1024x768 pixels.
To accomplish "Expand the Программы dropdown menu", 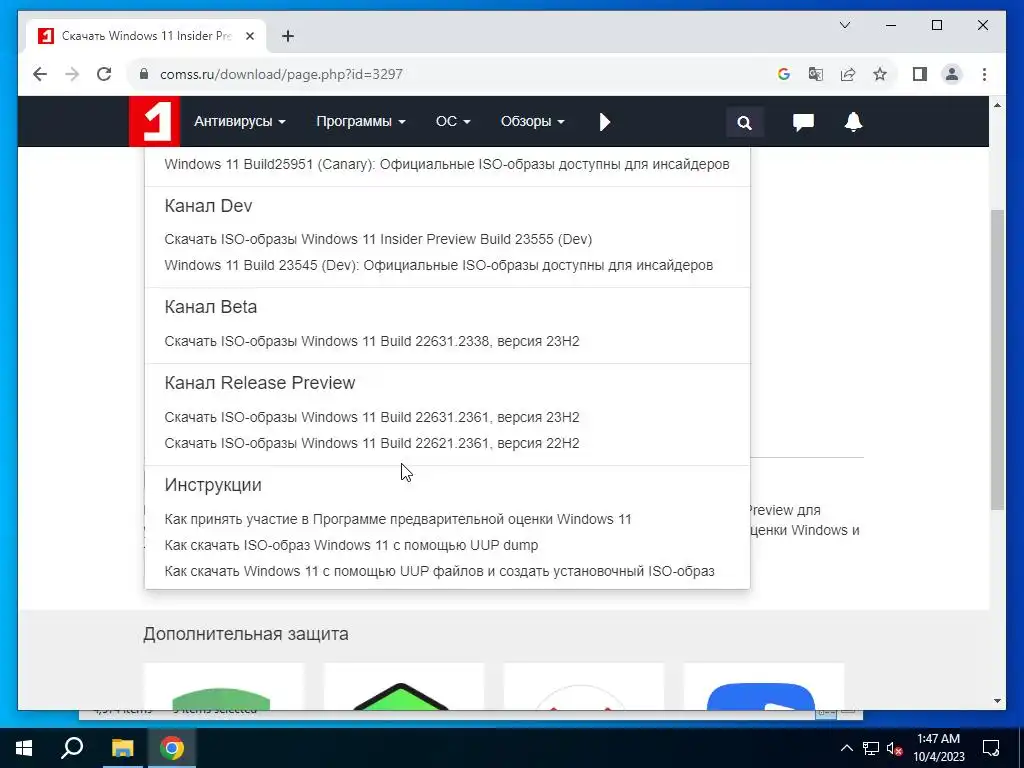I will 360,121.
